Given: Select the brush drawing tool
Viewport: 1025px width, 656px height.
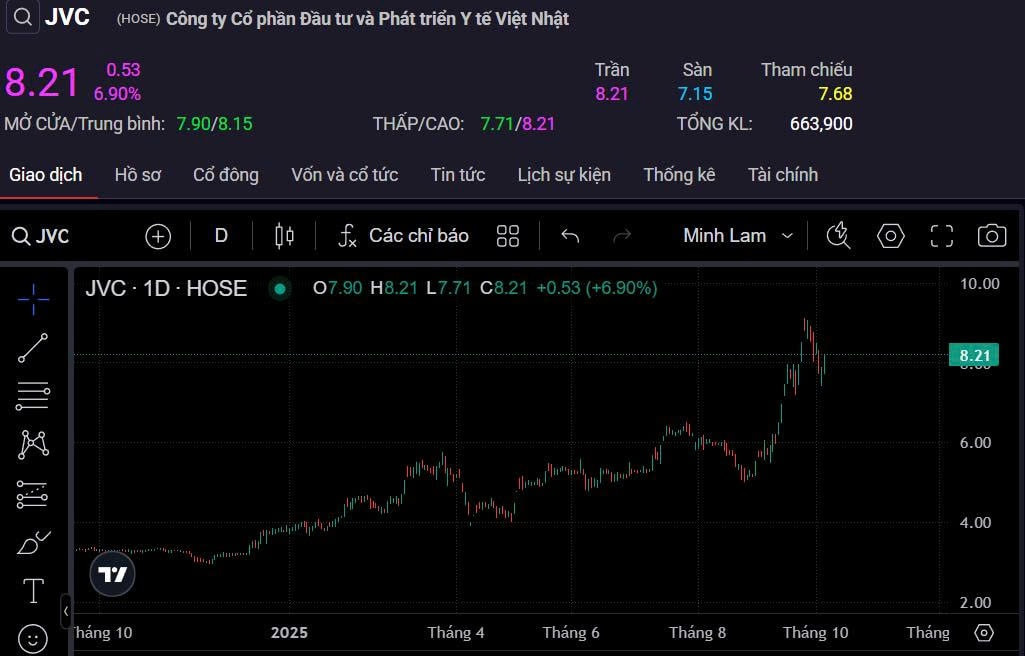Looking at the screenshot, I should [x=33, y=543].
